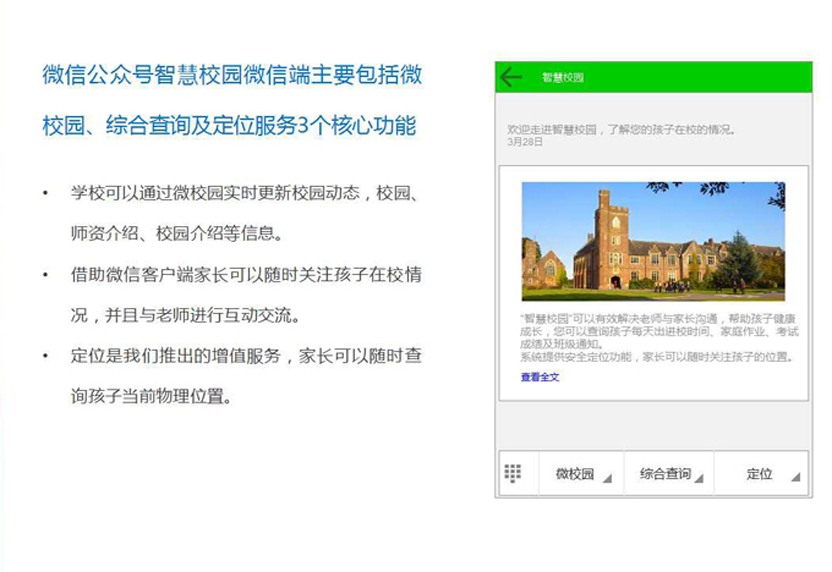Expand the triangle beside 综合查询
Image resolution: width=832 pixels, height=572 pixels.
699,478
